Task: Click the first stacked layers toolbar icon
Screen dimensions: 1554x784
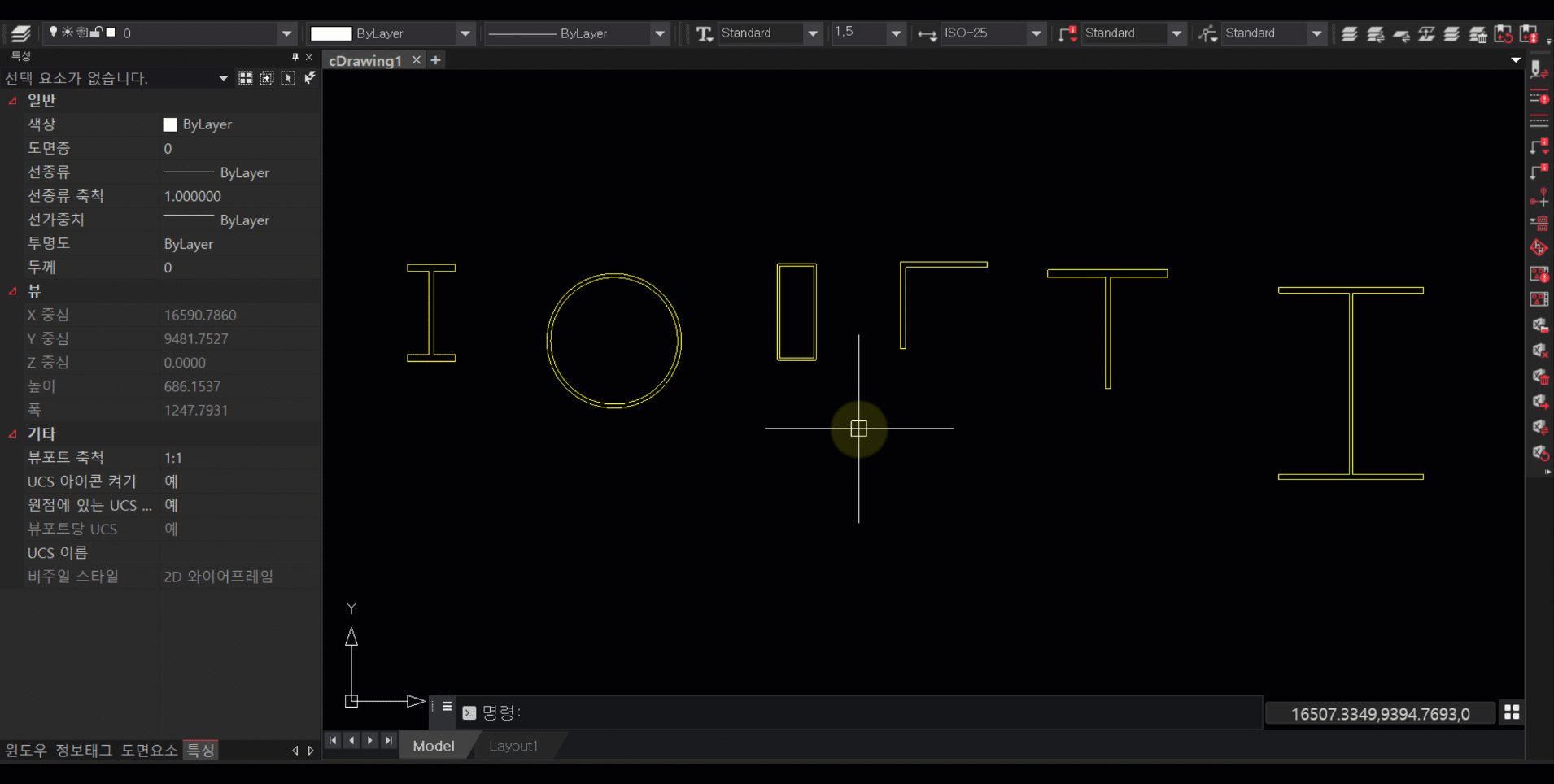Action: tap(1350, 34)
